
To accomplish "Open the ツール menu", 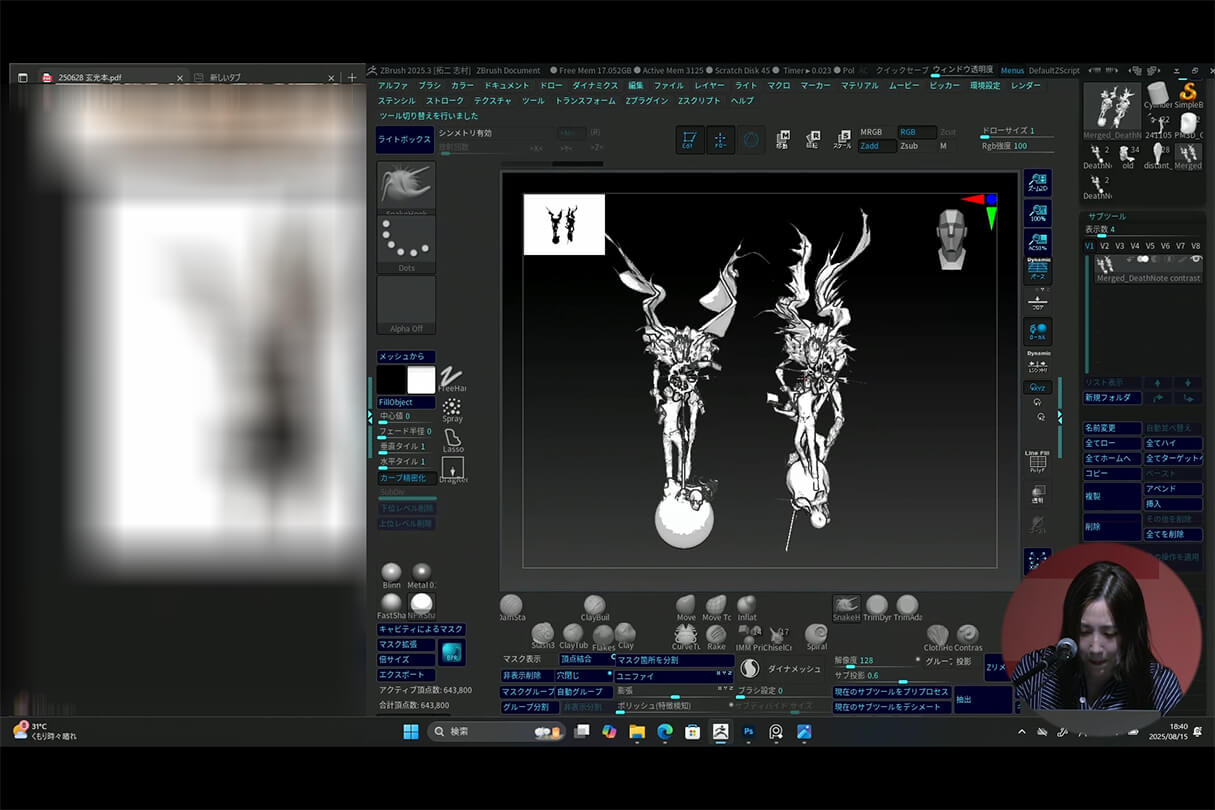I will [x=533, y=101].
